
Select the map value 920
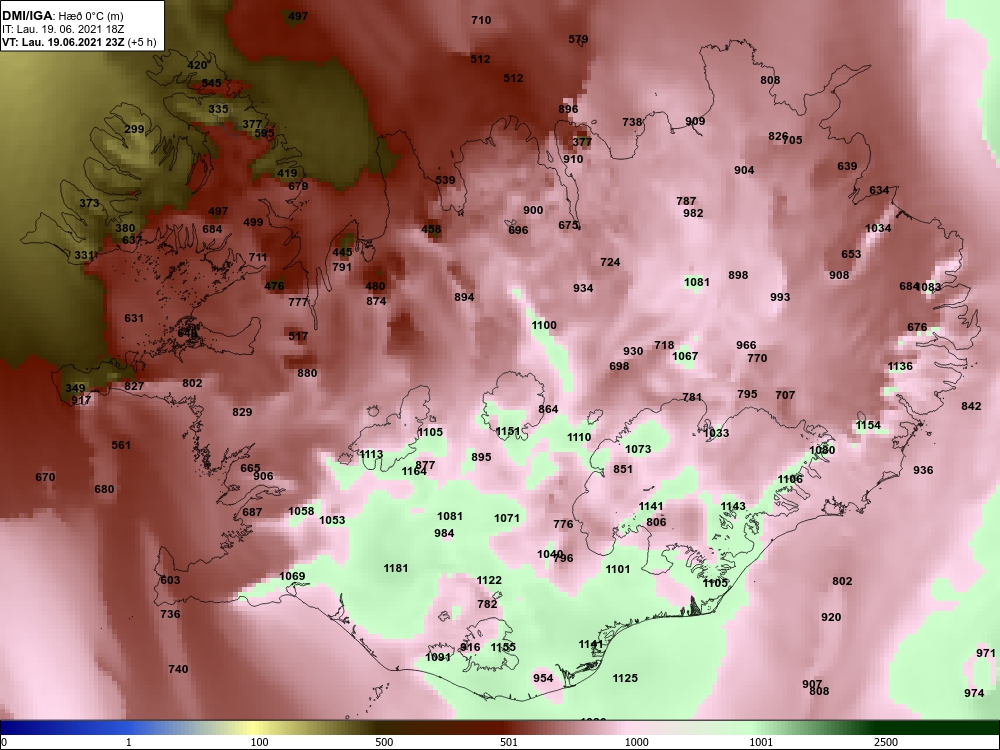pyautogui.click(x=831, y=617)
